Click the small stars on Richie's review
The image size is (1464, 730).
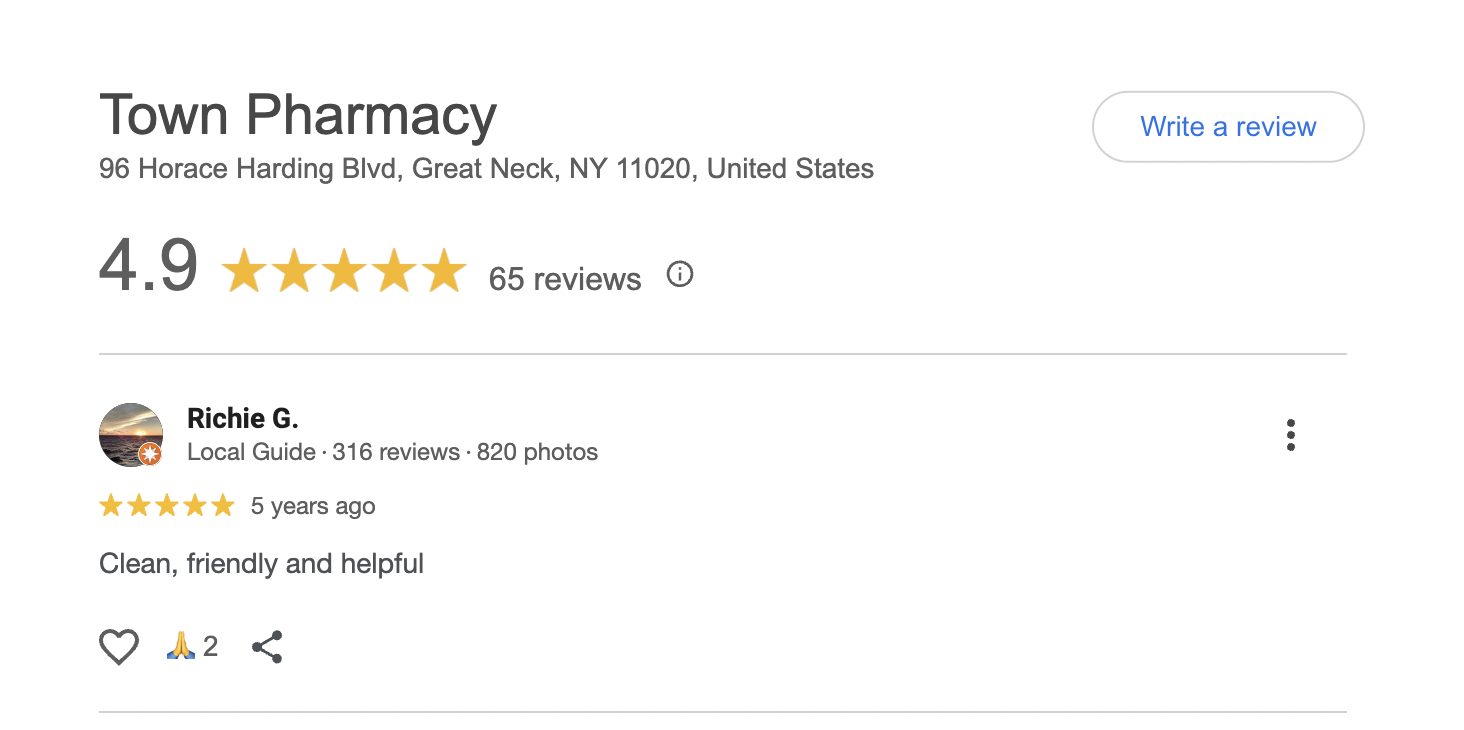coord(166,506)
